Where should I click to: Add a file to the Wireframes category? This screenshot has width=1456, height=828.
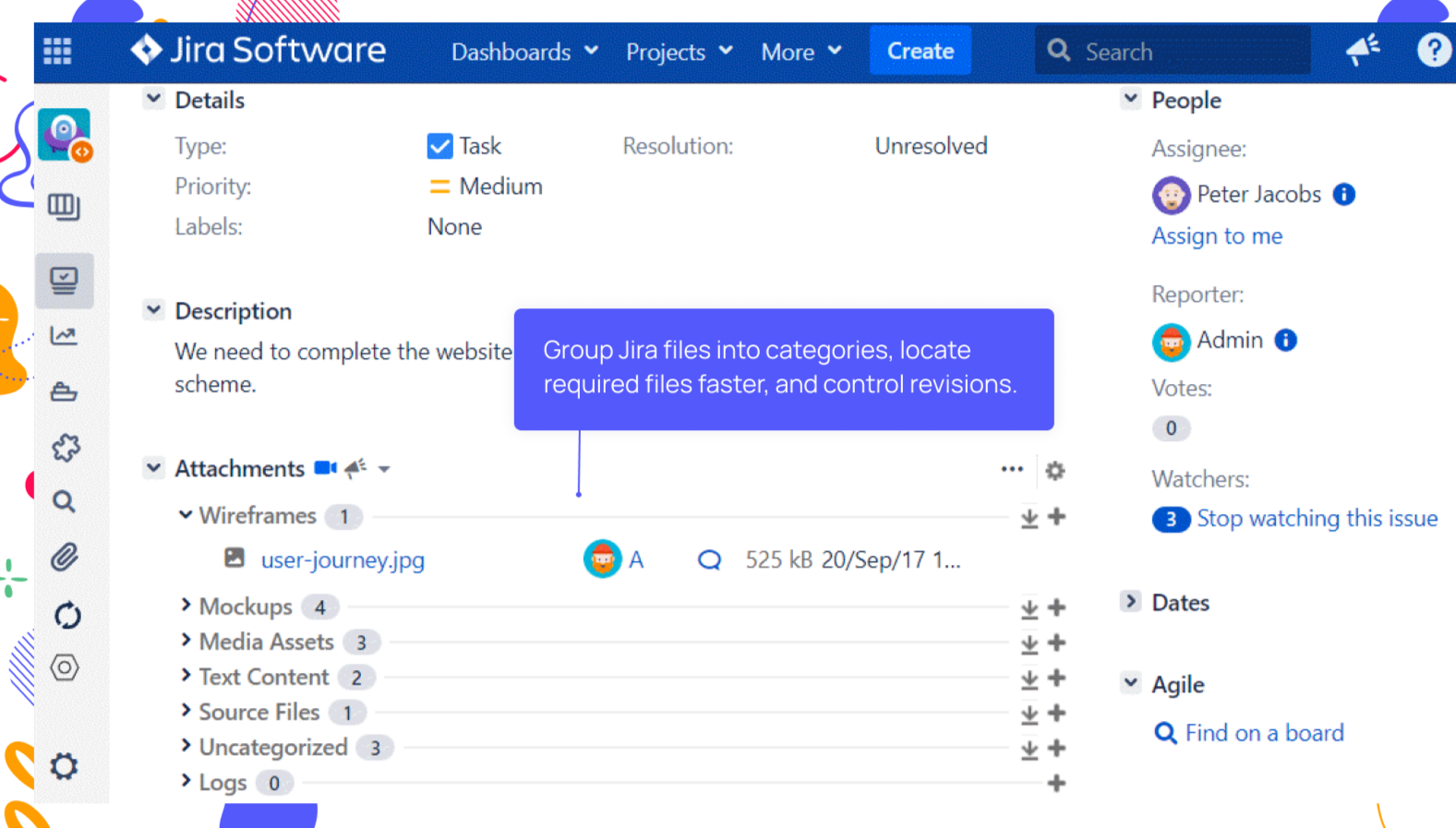[1057, 517]
